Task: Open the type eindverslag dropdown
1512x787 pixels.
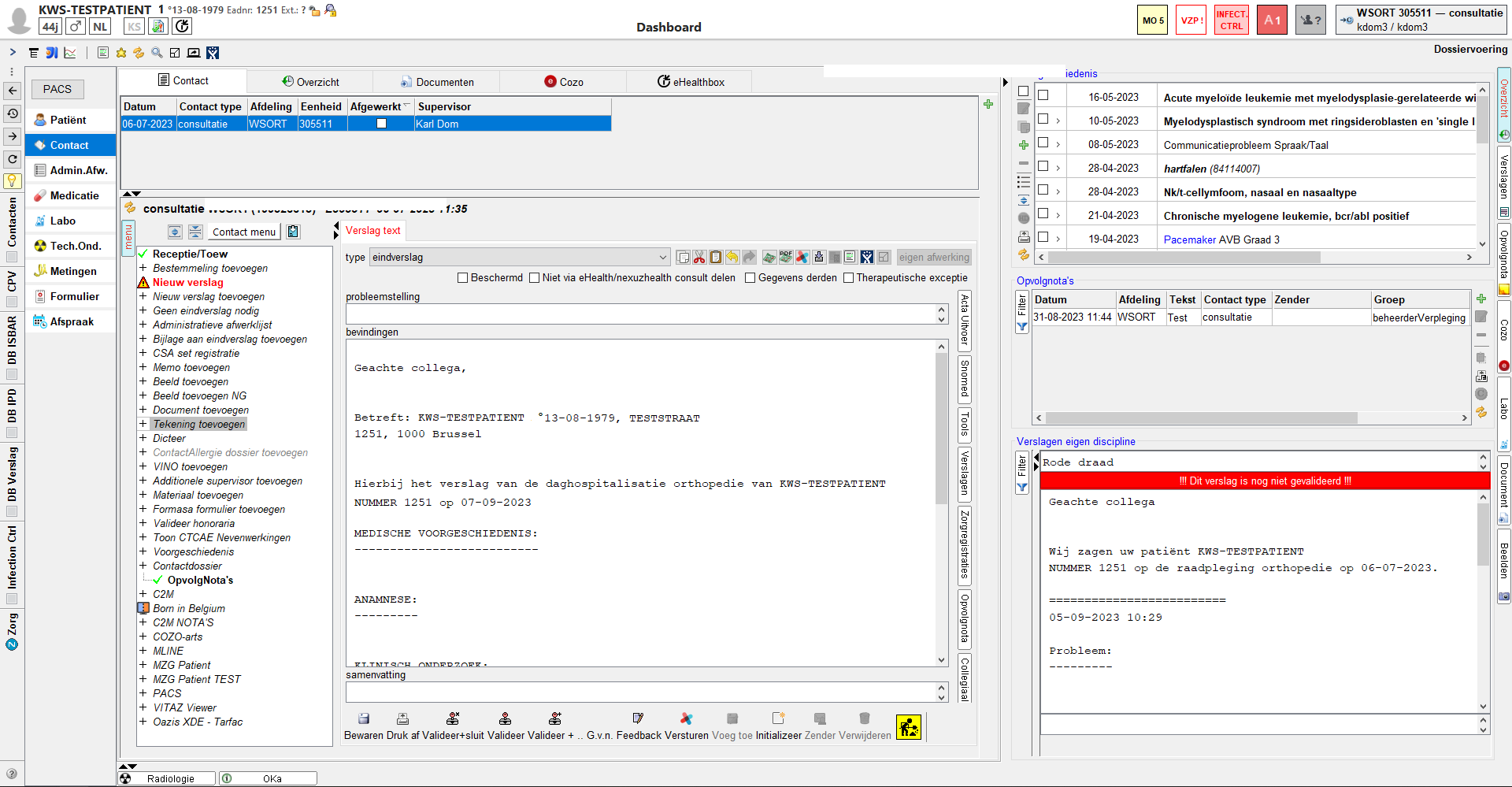Action: [x=662, y=257]
